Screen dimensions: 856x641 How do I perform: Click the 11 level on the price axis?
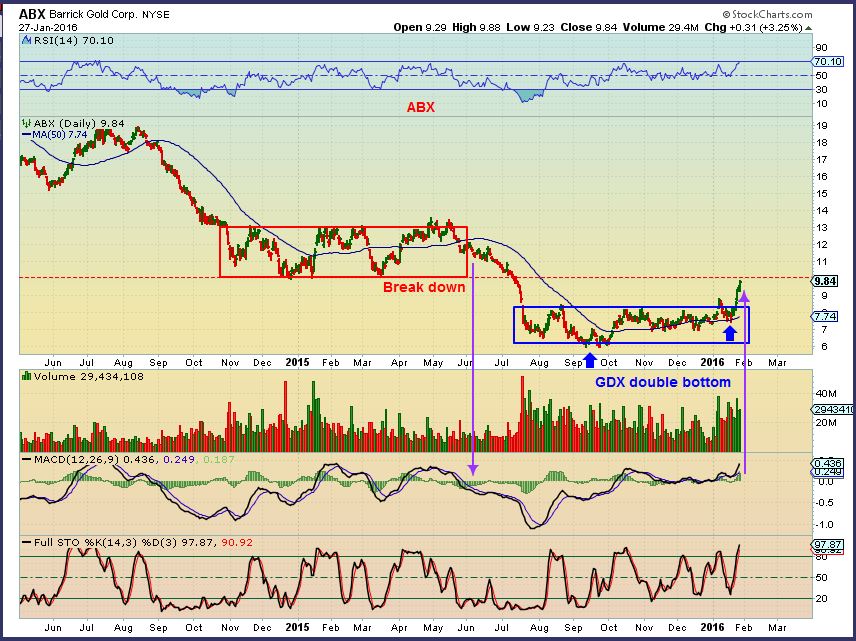821,262
